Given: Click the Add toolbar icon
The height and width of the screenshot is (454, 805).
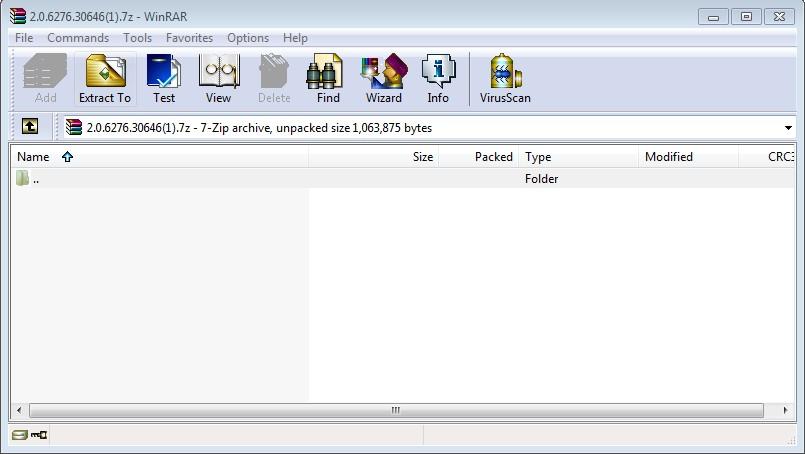Looking at the screenshot, I should 45,79.
